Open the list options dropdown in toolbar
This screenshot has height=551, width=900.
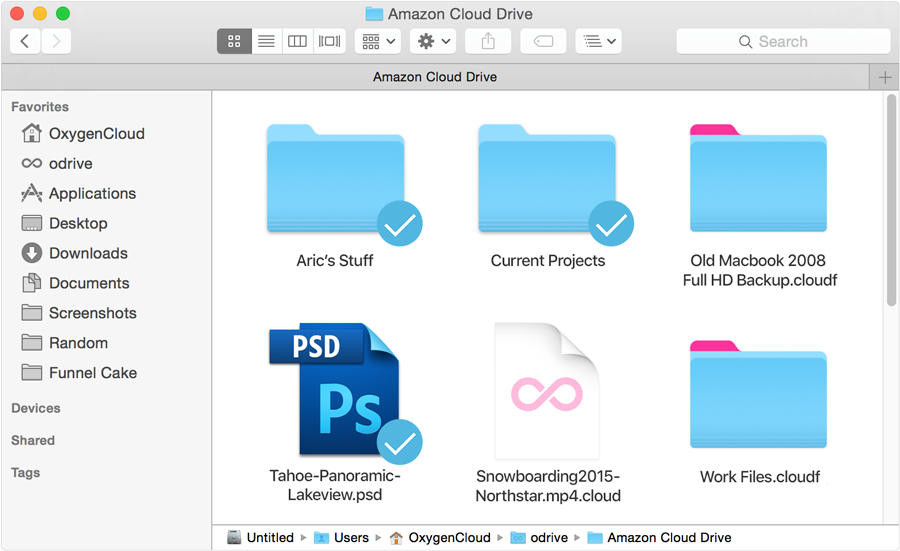click(x=599, y=41)
